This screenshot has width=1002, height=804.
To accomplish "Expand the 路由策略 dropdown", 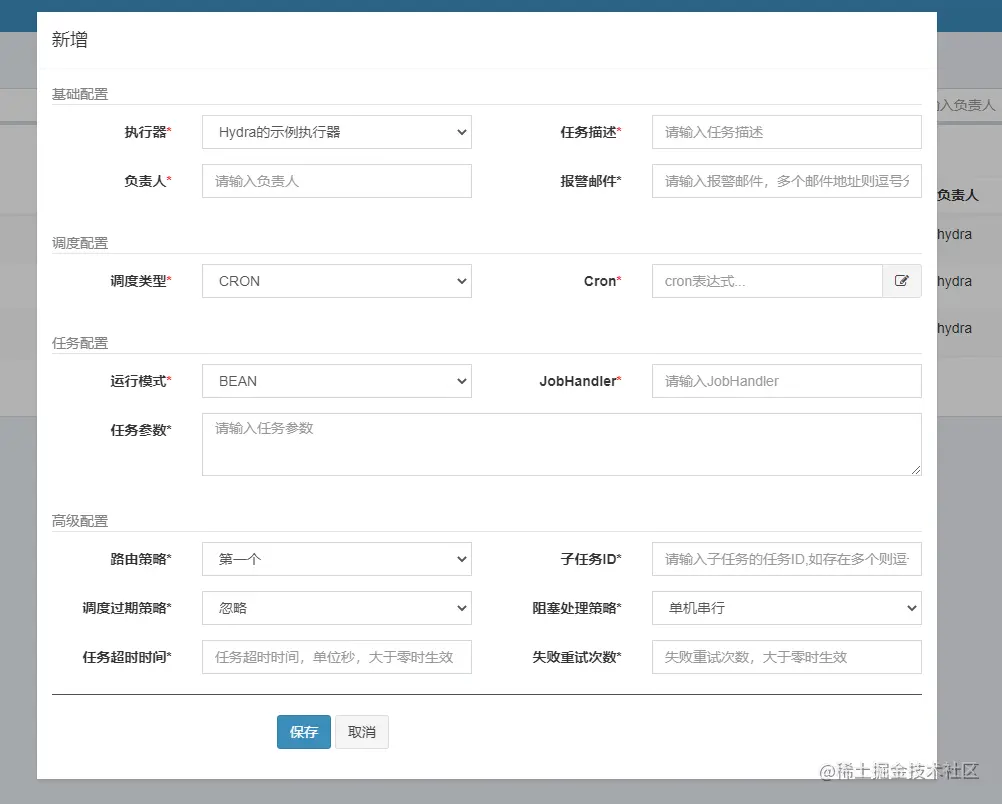I will pyautogui.click(x=337, y=559).
